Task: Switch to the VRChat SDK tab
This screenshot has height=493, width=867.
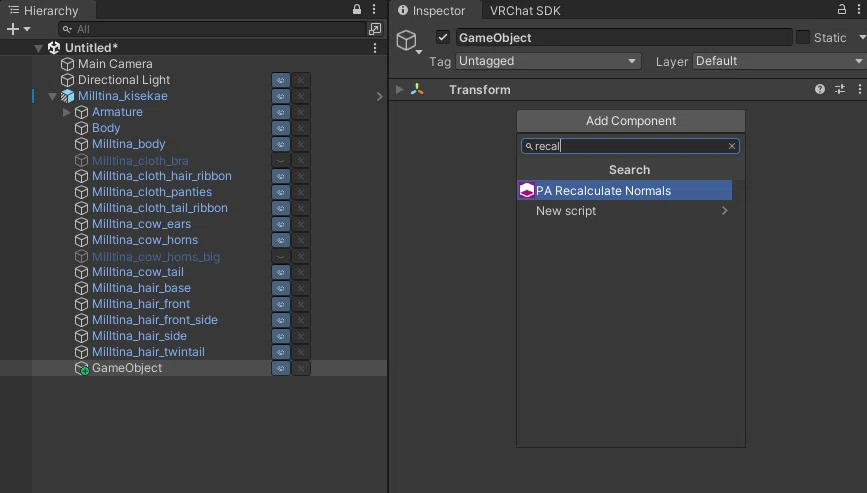Action: coord(525,11)
